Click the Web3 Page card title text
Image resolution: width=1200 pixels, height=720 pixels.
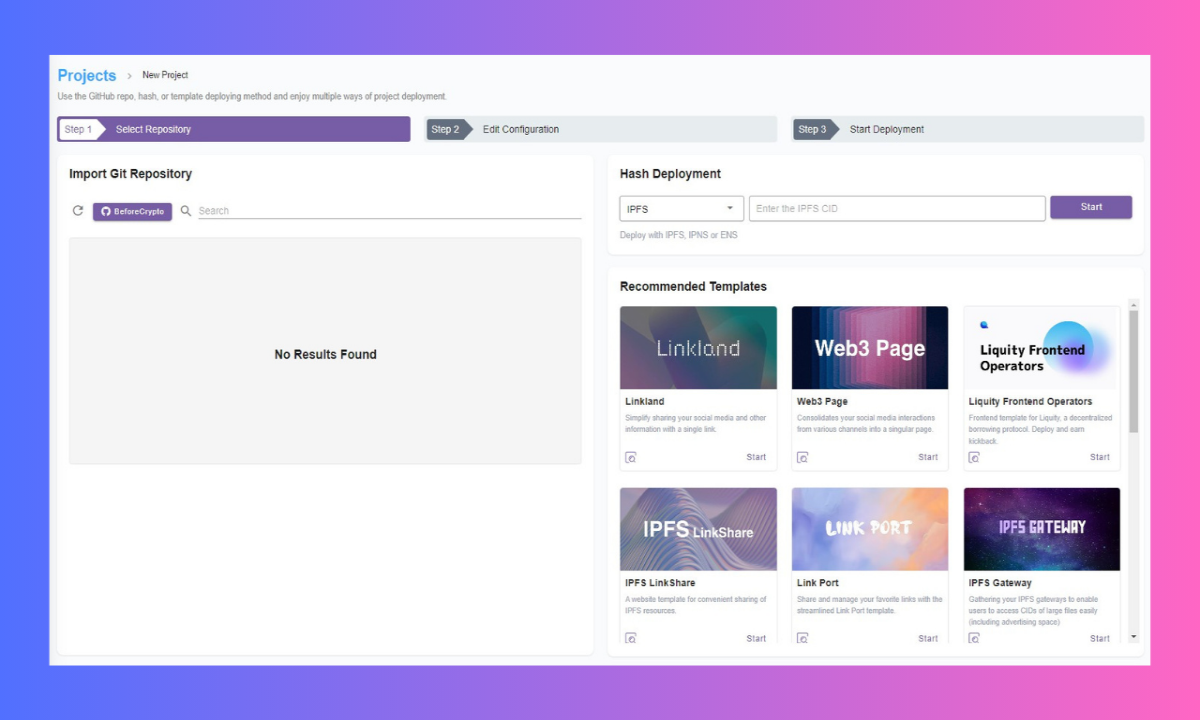(822, 401)
